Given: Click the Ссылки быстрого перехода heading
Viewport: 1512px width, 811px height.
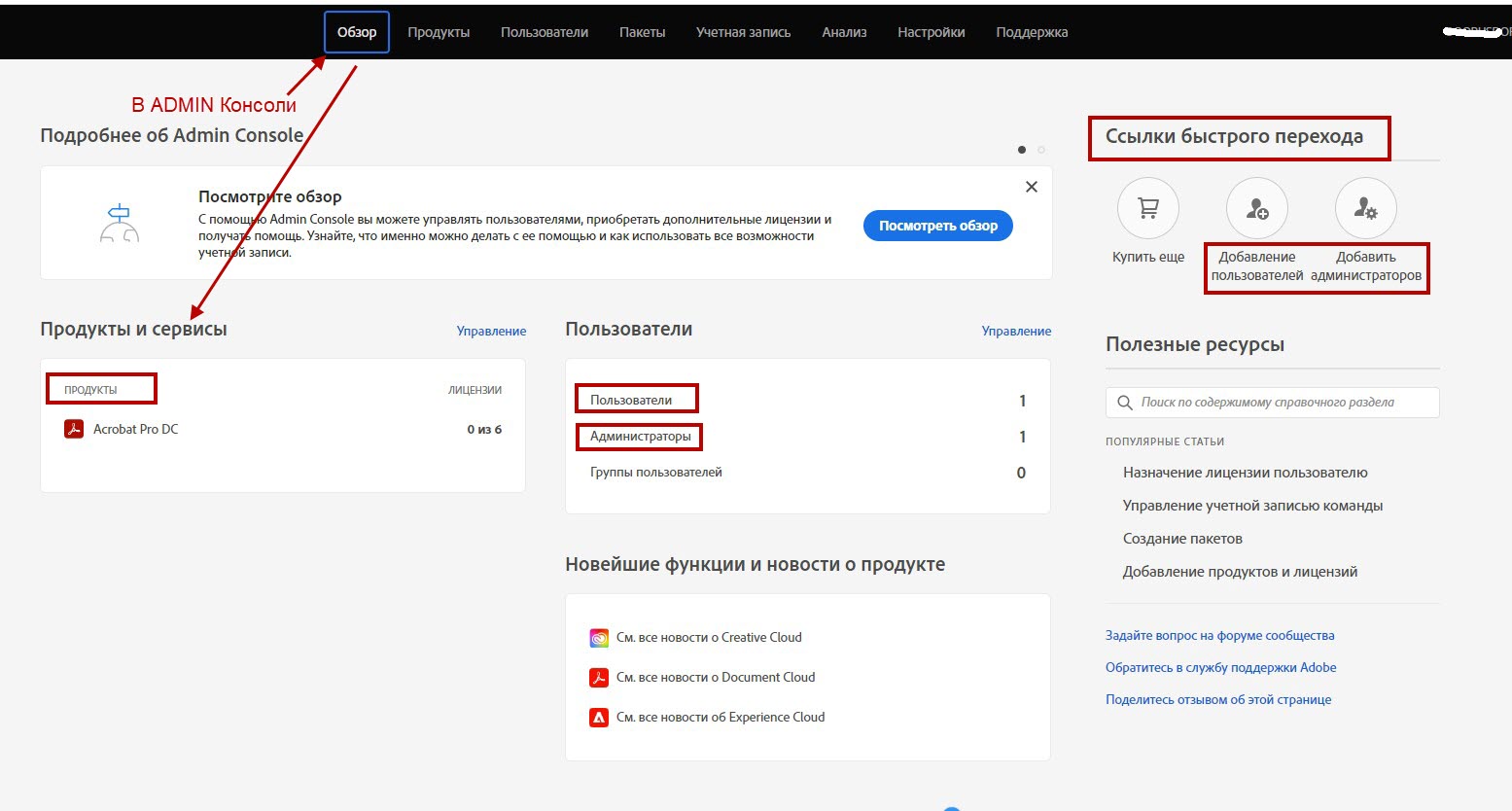Looking at the screenshot, I should coord(1234,136).
